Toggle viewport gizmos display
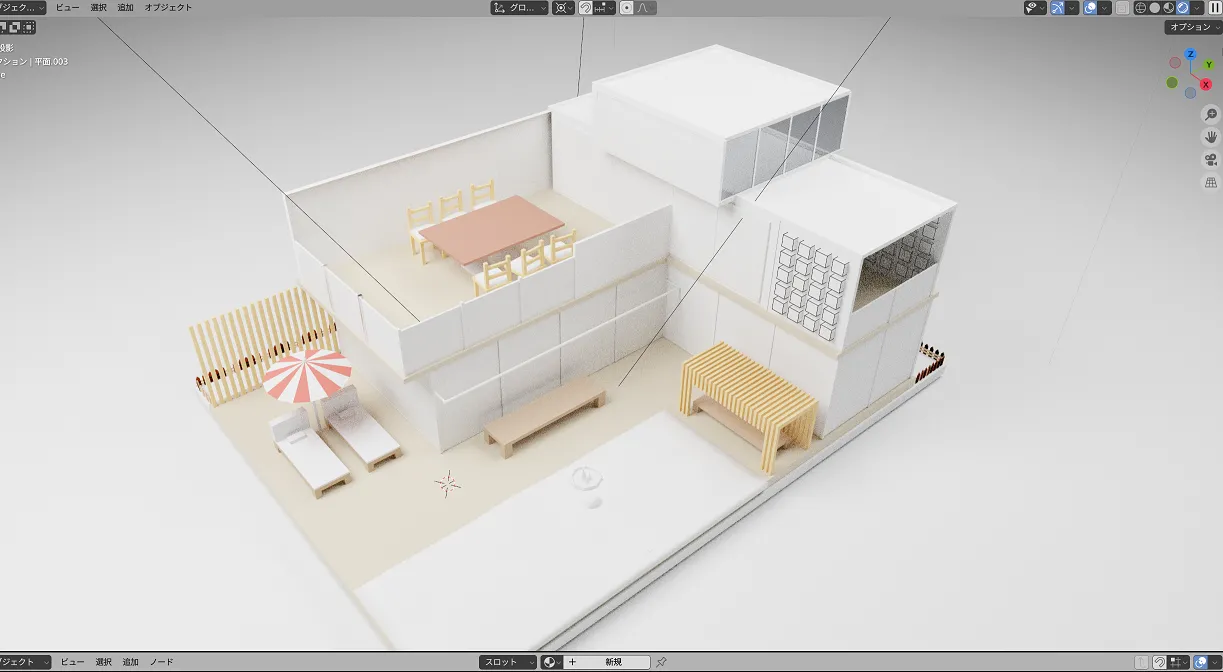Viewport: 1223px width, 672px height. [1057, 7]
